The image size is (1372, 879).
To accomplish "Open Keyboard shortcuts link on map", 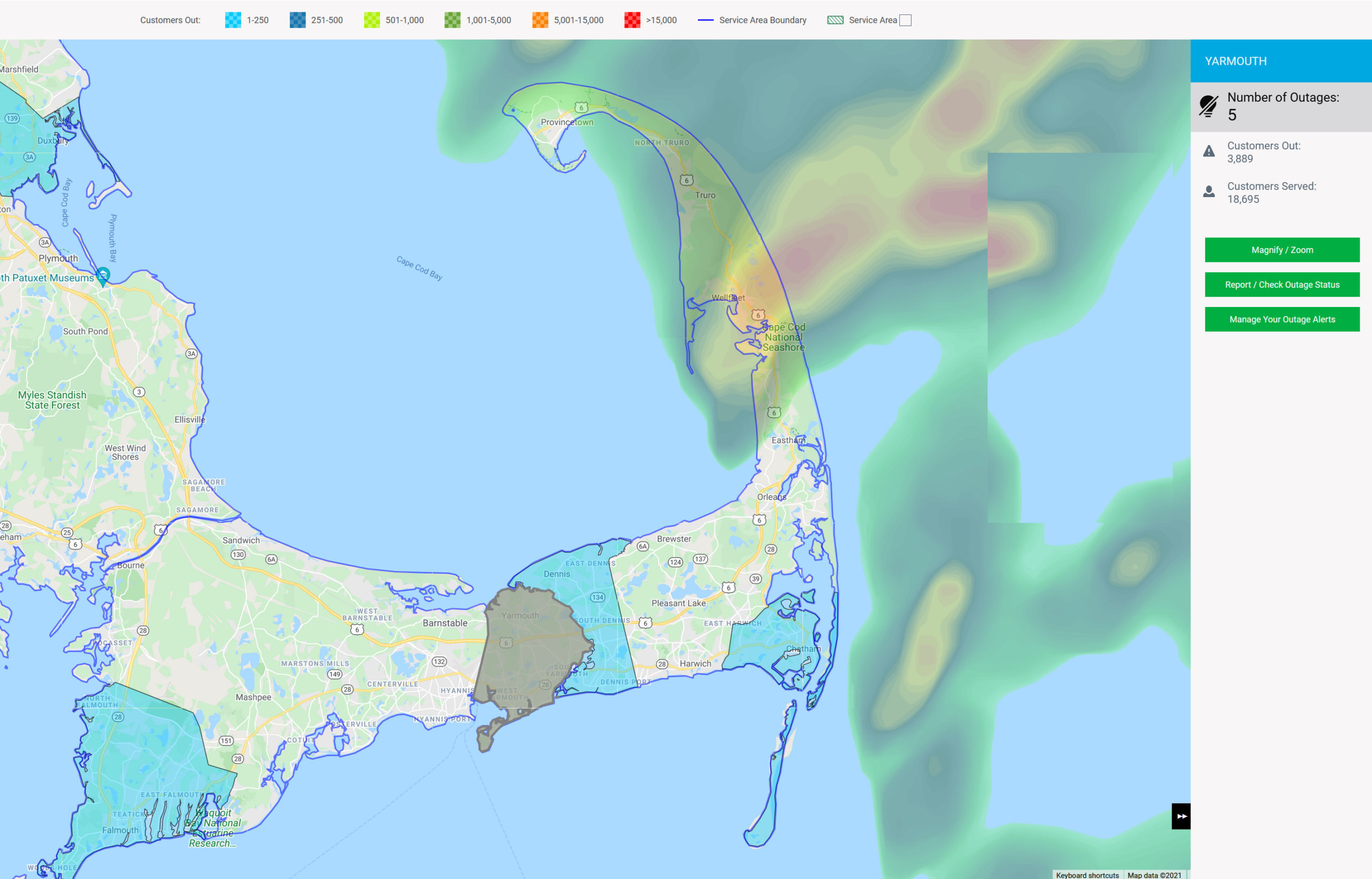I will (x=1087, y=875).
